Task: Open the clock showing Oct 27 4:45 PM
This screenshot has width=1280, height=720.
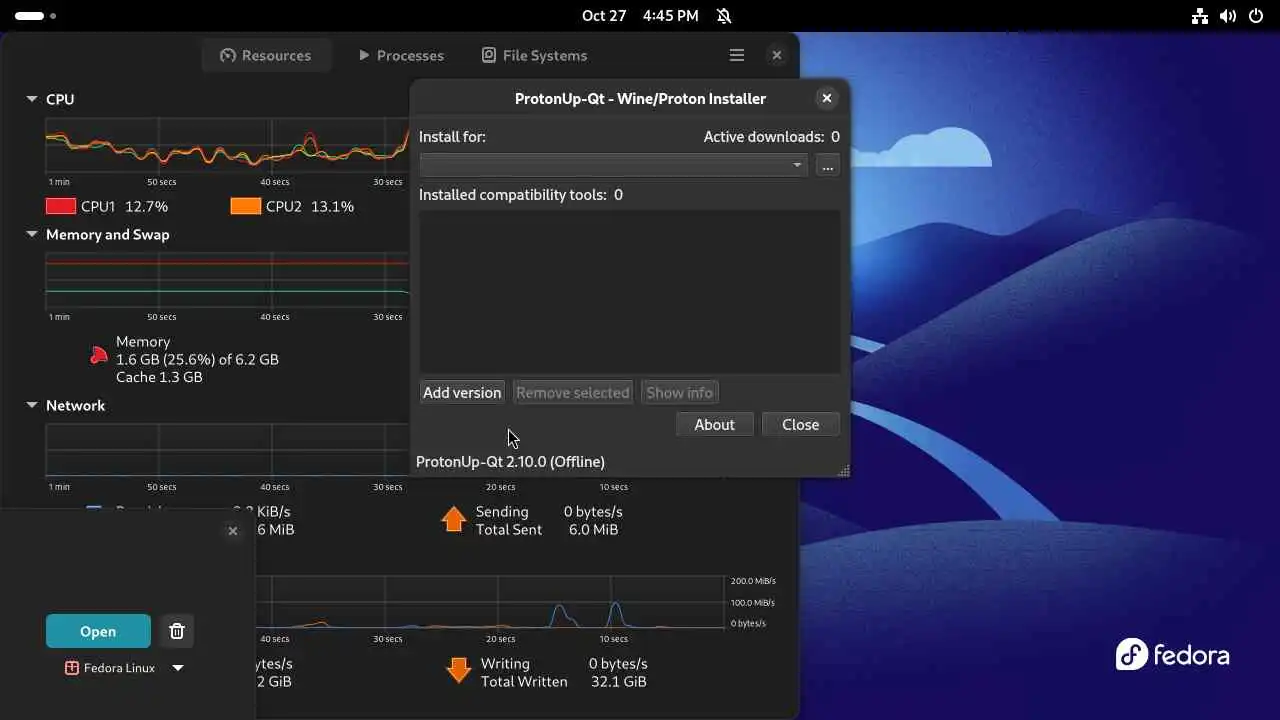Action: [x=640, y=16]
